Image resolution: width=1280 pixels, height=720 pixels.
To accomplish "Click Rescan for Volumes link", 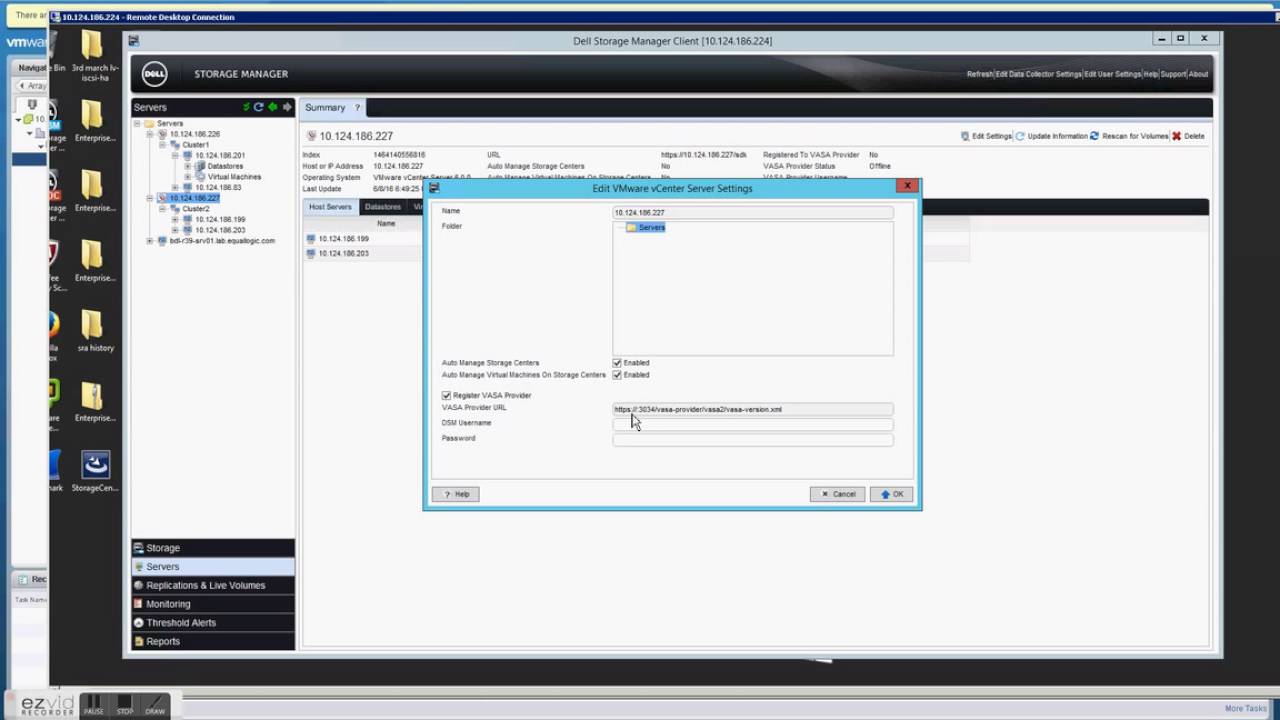I will click(x=1135, y=136).
